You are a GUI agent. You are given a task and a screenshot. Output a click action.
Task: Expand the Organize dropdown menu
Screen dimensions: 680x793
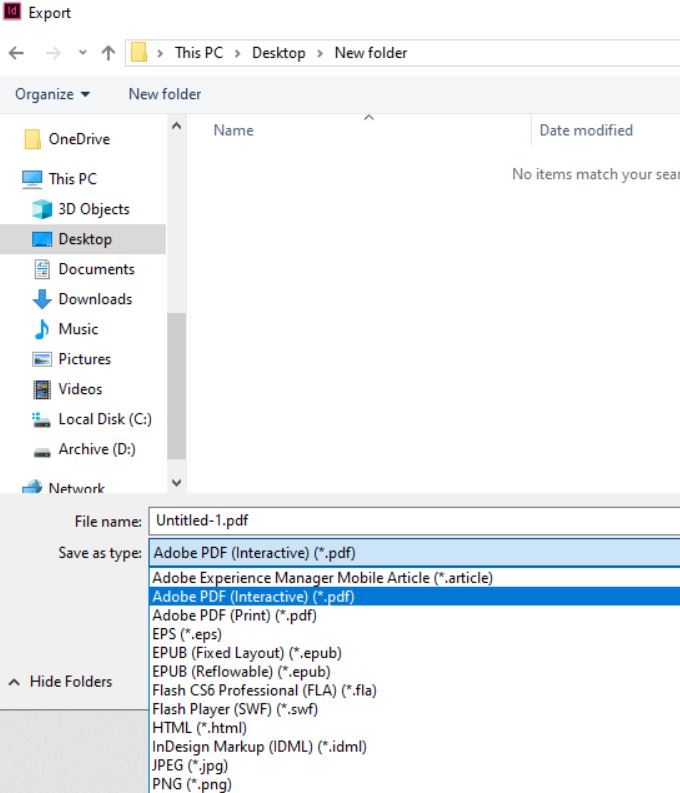pos(52,94)
